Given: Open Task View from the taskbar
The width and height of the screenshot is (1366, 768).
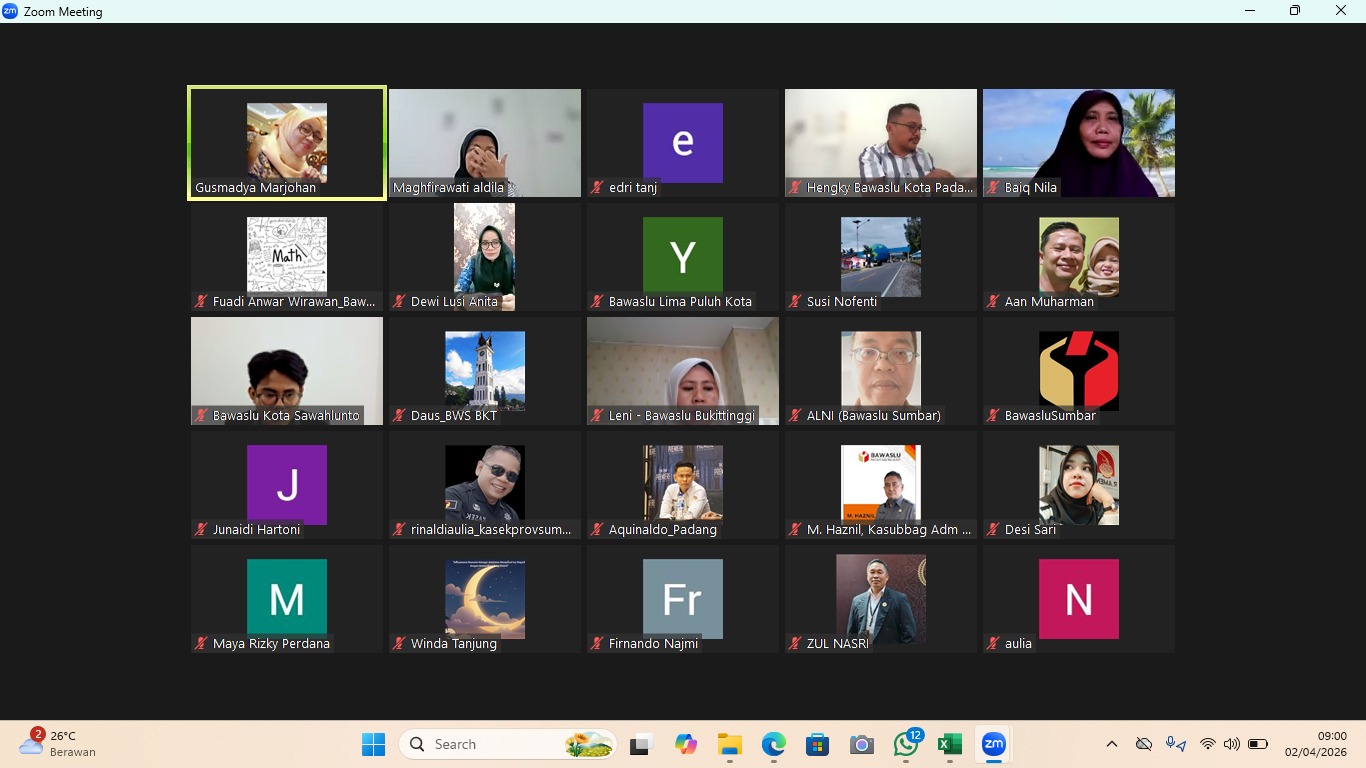Looking at the screenshot, I should click(x=640, y=745).
